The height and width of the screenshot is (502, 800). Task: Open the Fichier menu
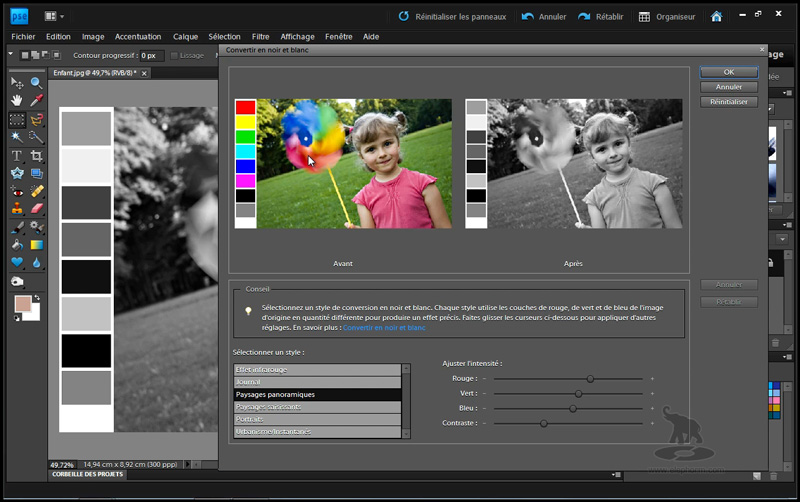point(23,37)
